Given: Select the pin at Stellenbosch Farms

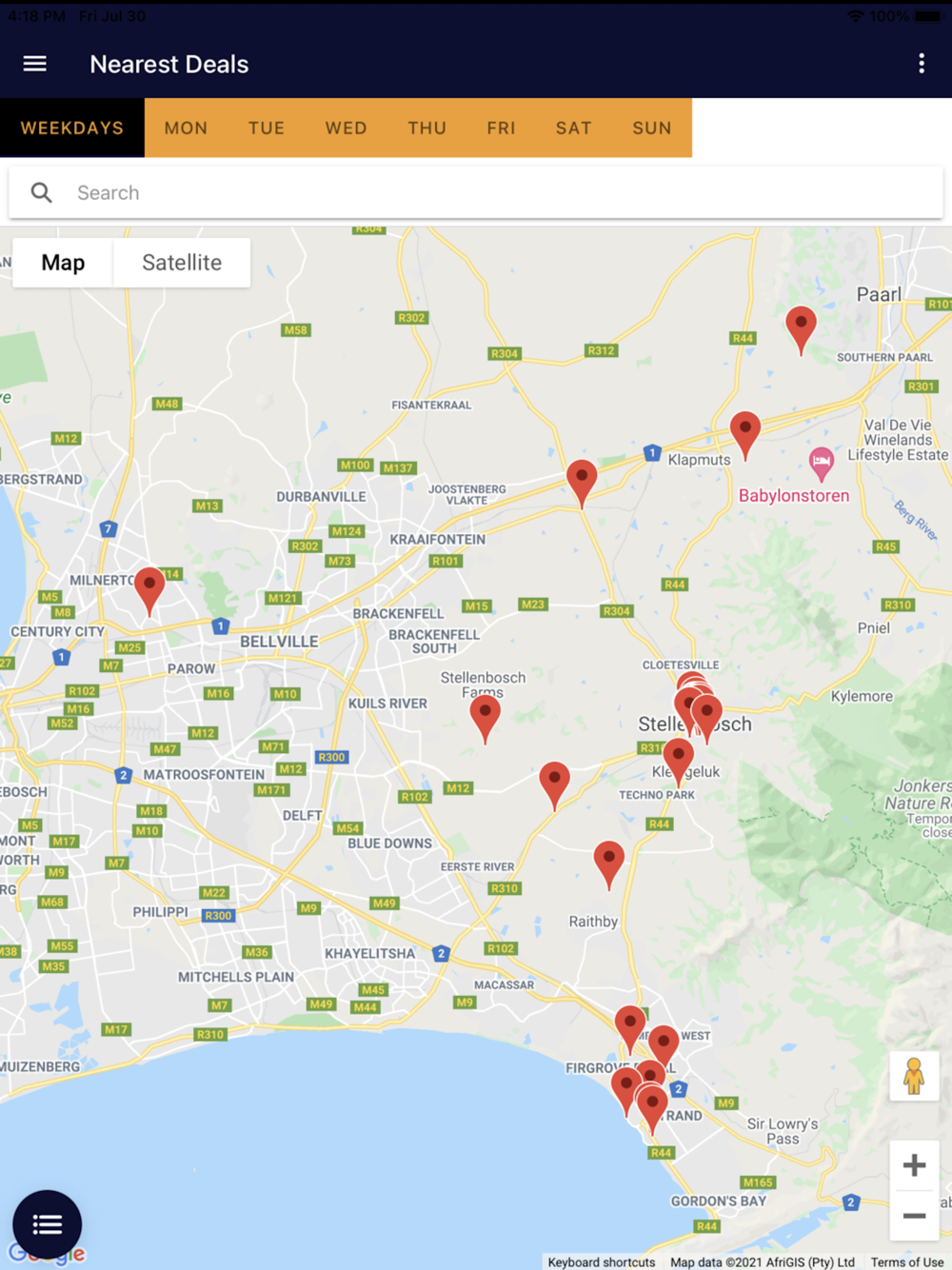Looking at the screenshot, I should [486, 719].
